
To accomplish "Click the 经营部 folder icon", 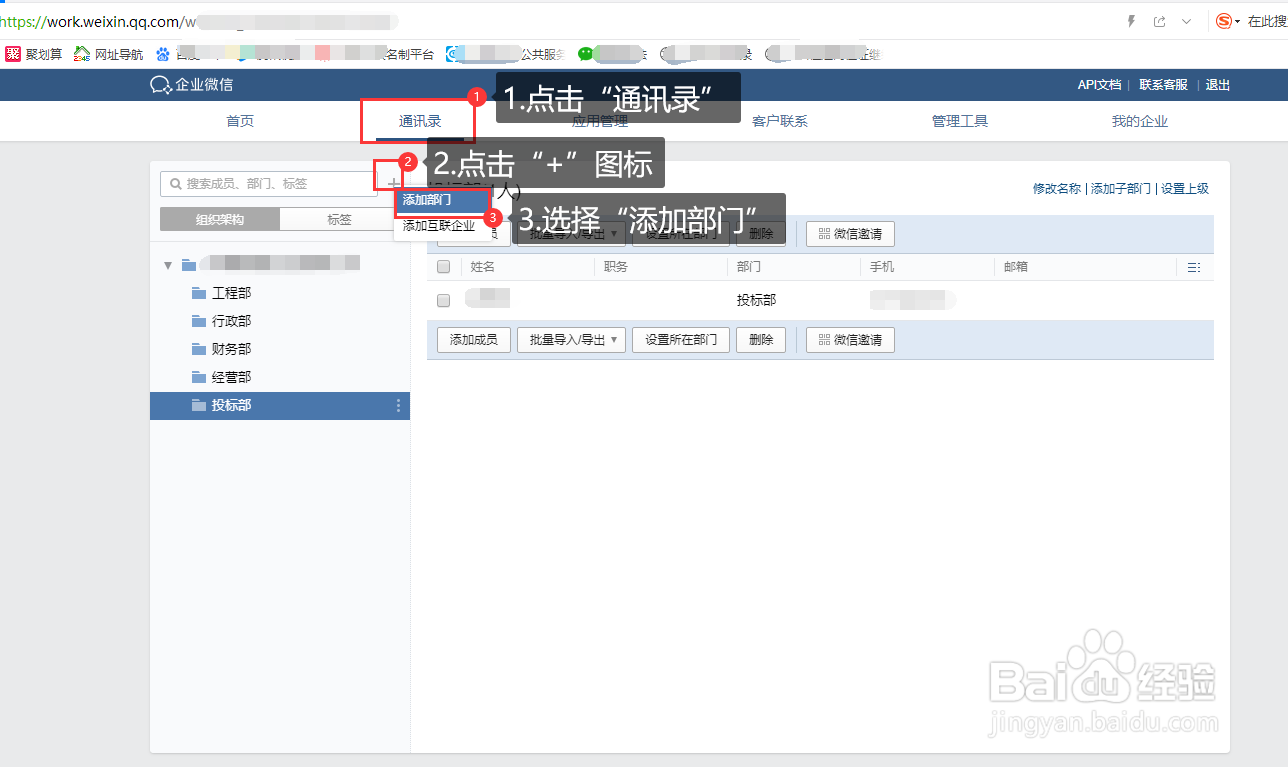I will [x=198, y=377].
